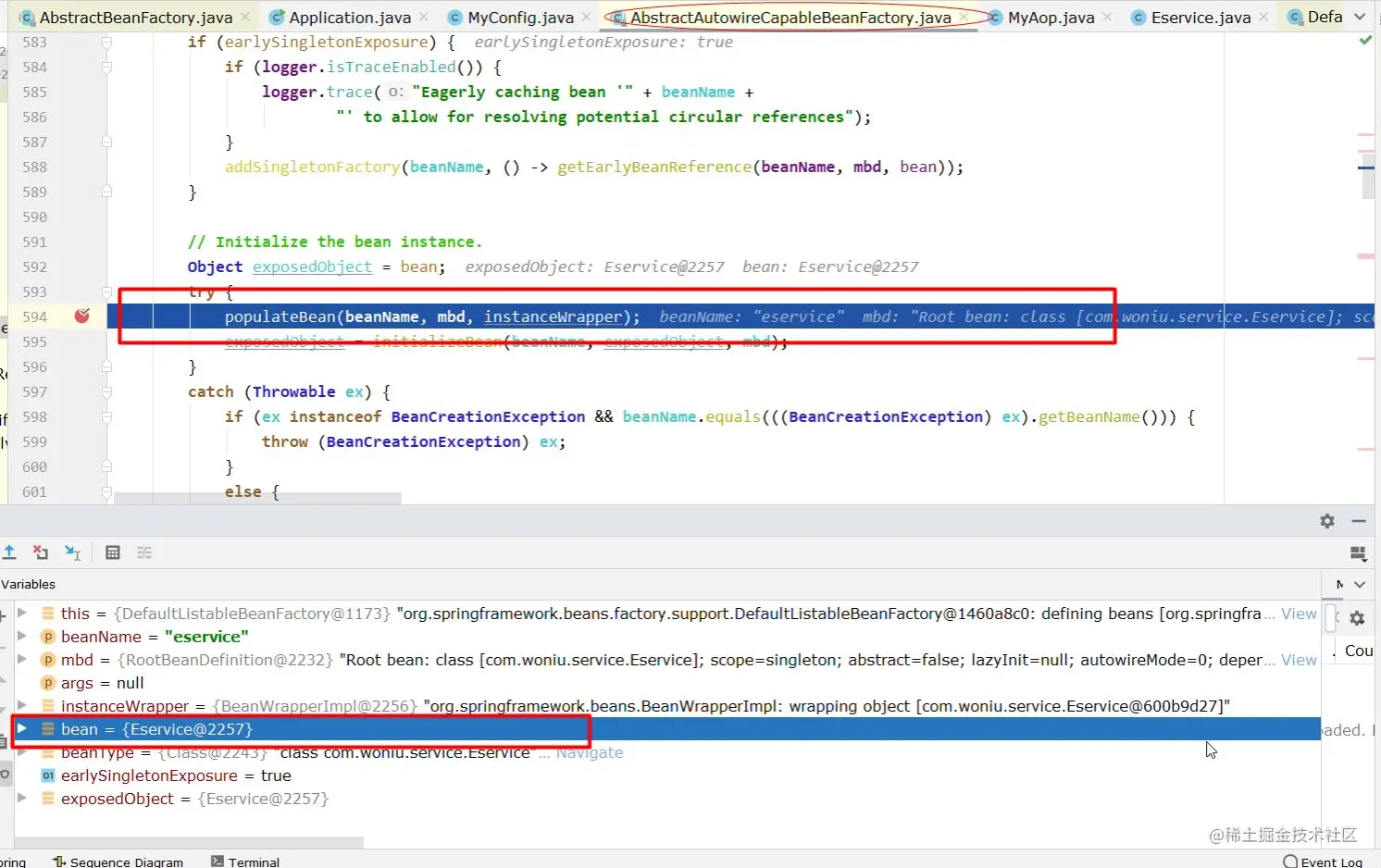
Task: Open the Terminal tool window
Action: click(x=244, y=861)
